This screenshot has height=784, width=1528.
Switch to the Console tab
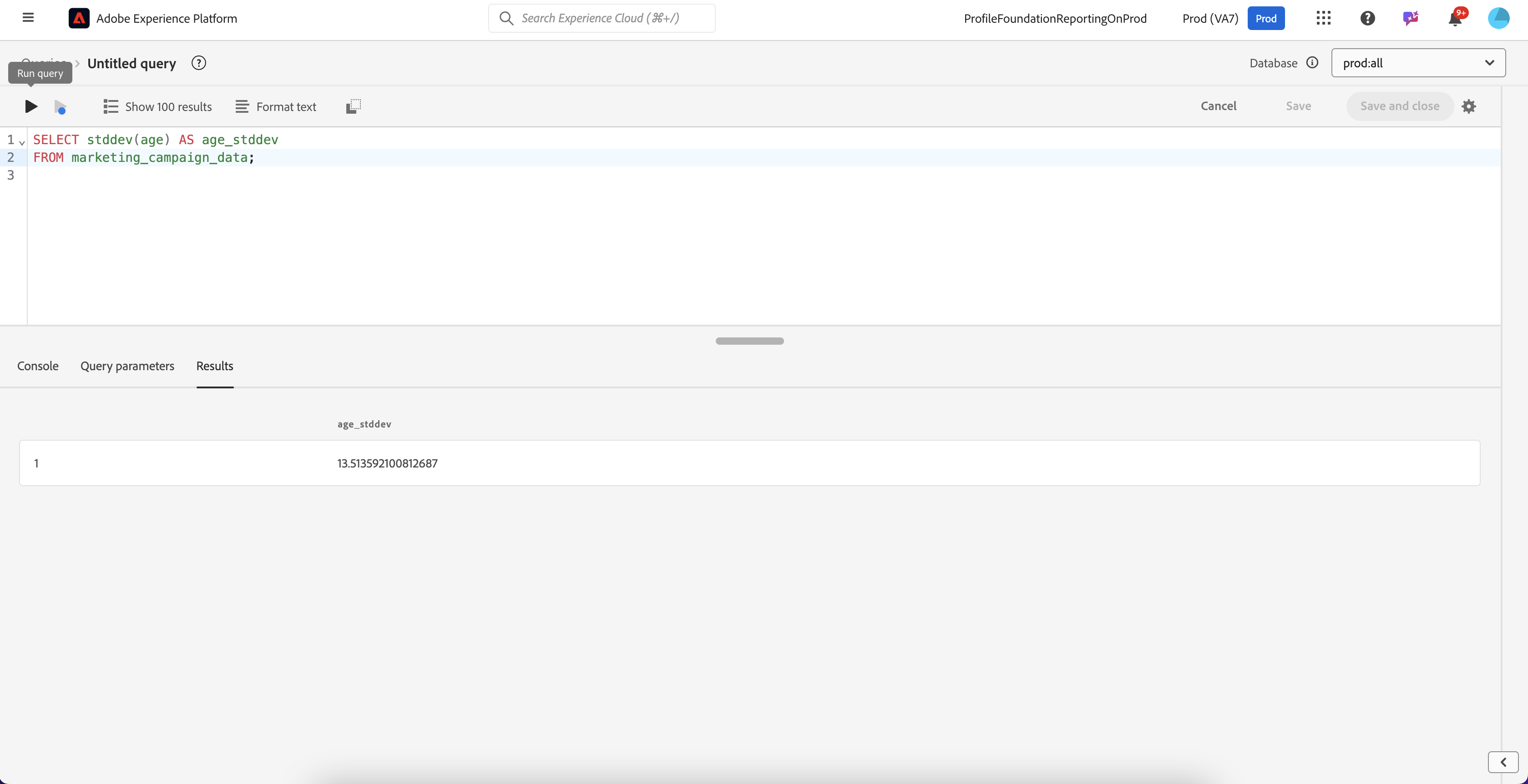pyautogui.click(x=38, y=366)
